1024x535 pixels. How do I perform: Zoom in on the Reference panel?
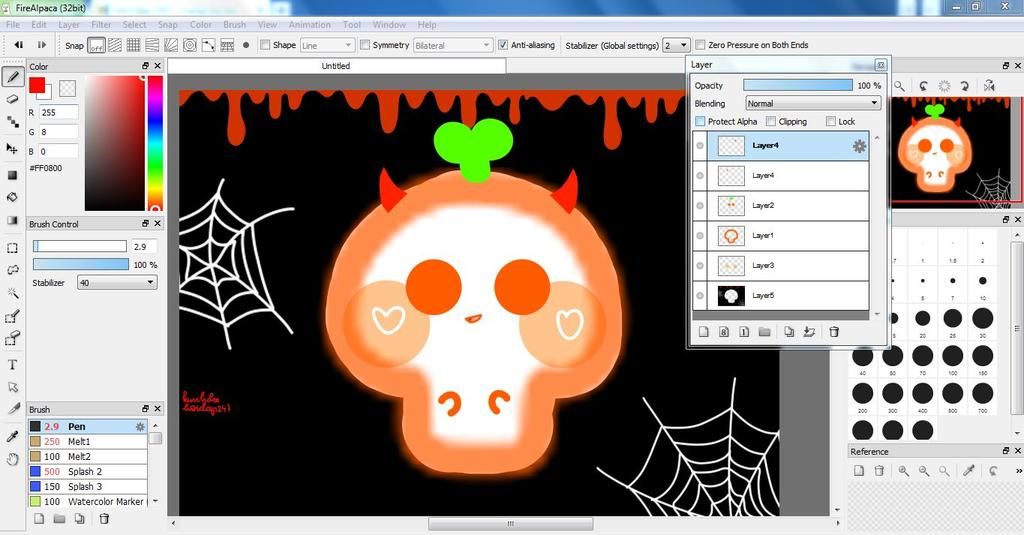[903, 470]
